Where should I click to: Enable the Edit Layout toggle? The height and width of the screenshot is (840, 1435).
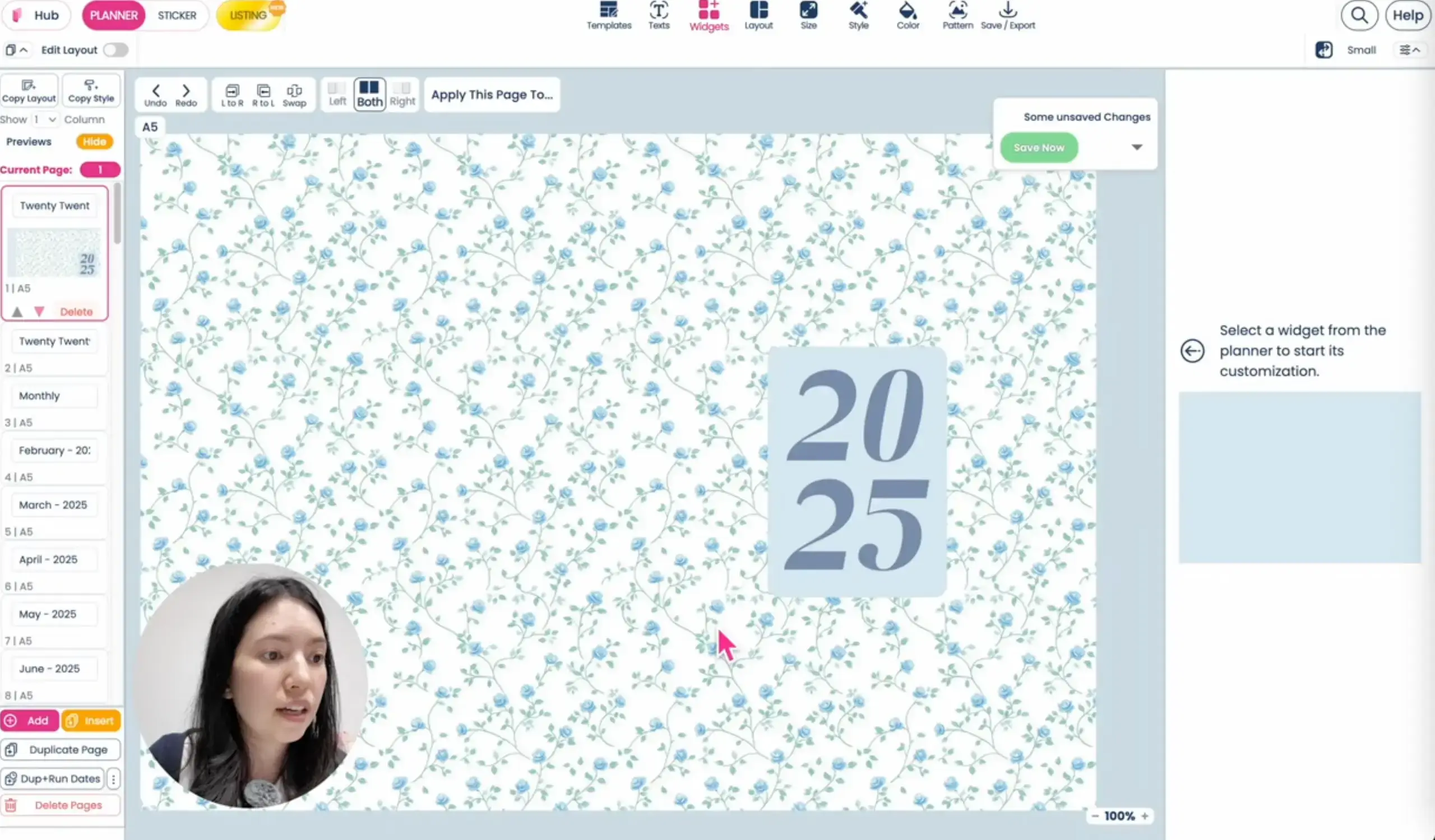tap(115, 50)
